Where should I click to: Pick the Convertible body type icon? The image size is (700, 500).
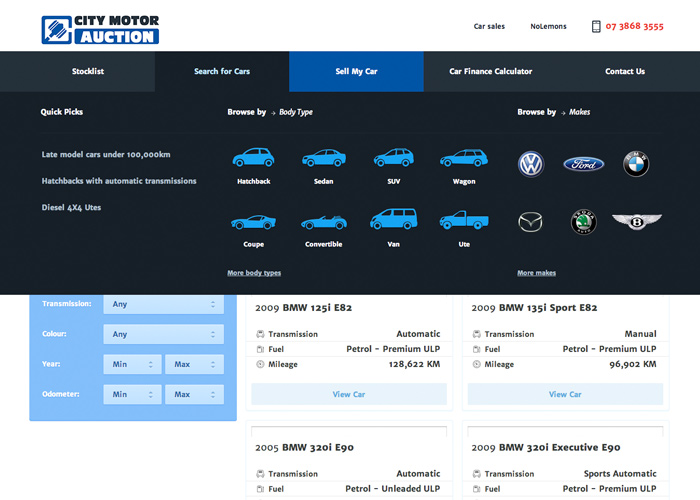point(324,222)
